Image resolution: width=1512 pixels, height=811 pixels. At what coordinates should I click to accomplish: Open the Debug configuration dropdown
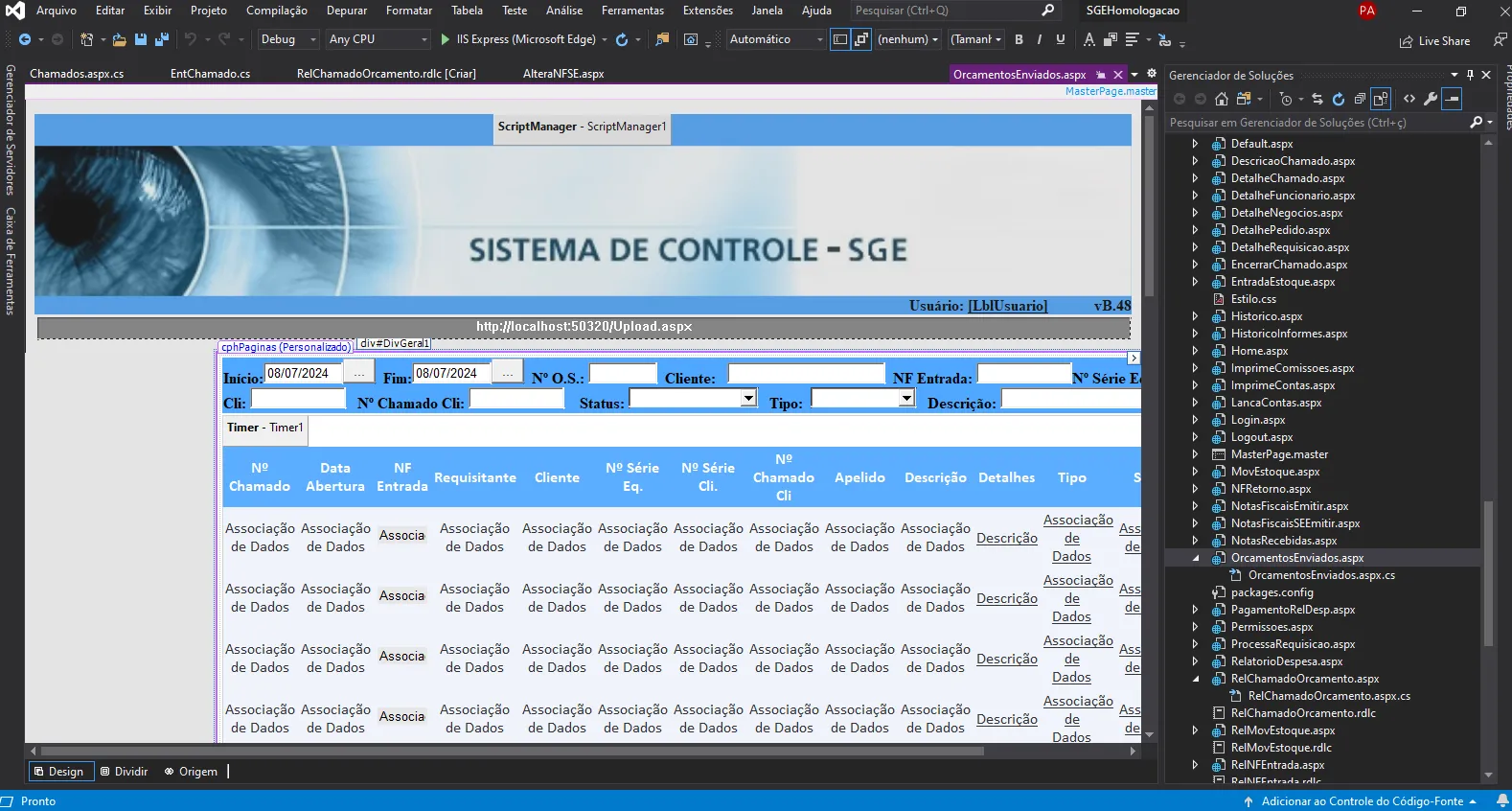(288, 39)
